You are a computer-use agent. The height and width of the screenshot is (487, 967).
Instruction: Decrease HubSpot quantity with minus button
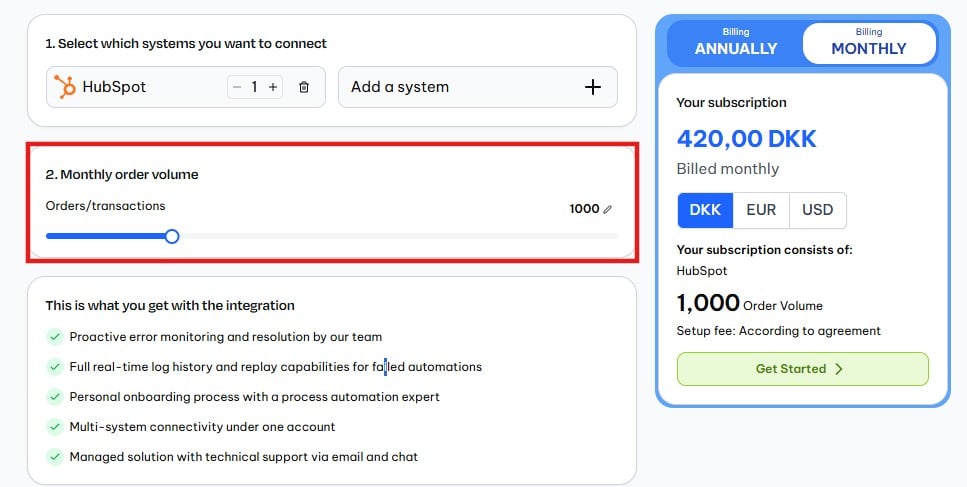point(237,87)
